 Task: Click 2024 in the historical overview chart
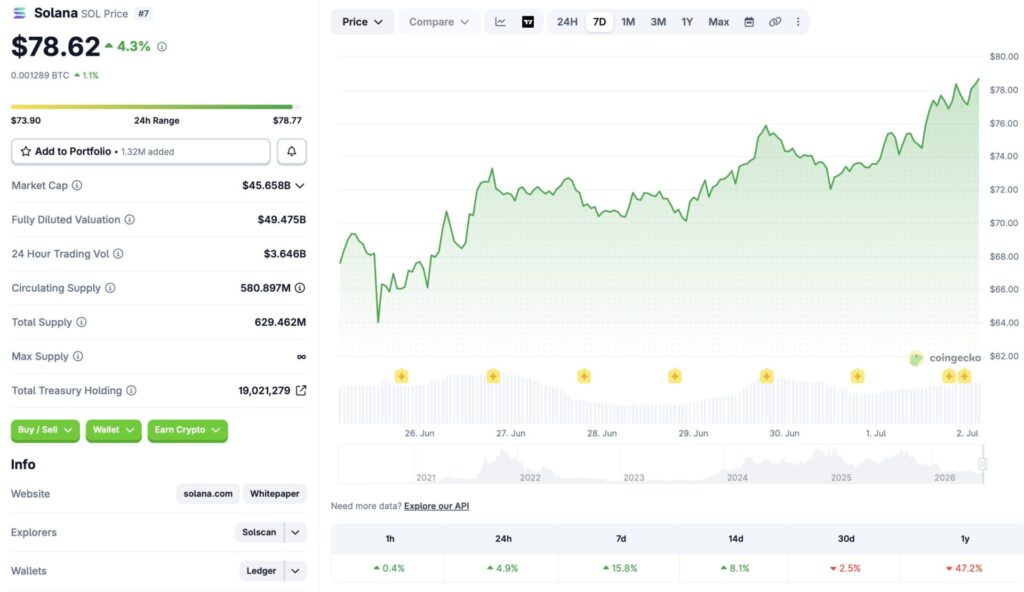[x=737, y=478]
